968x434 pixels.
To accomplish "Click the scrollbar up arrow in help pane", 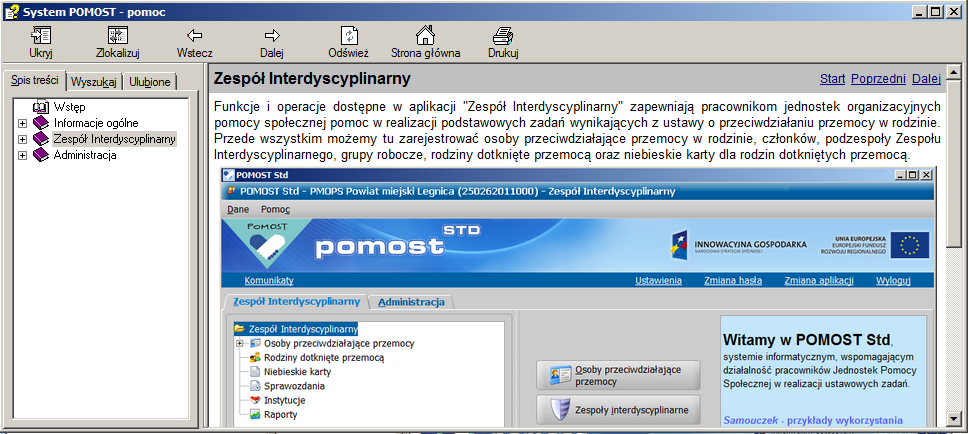I will (x=953, y=70).
